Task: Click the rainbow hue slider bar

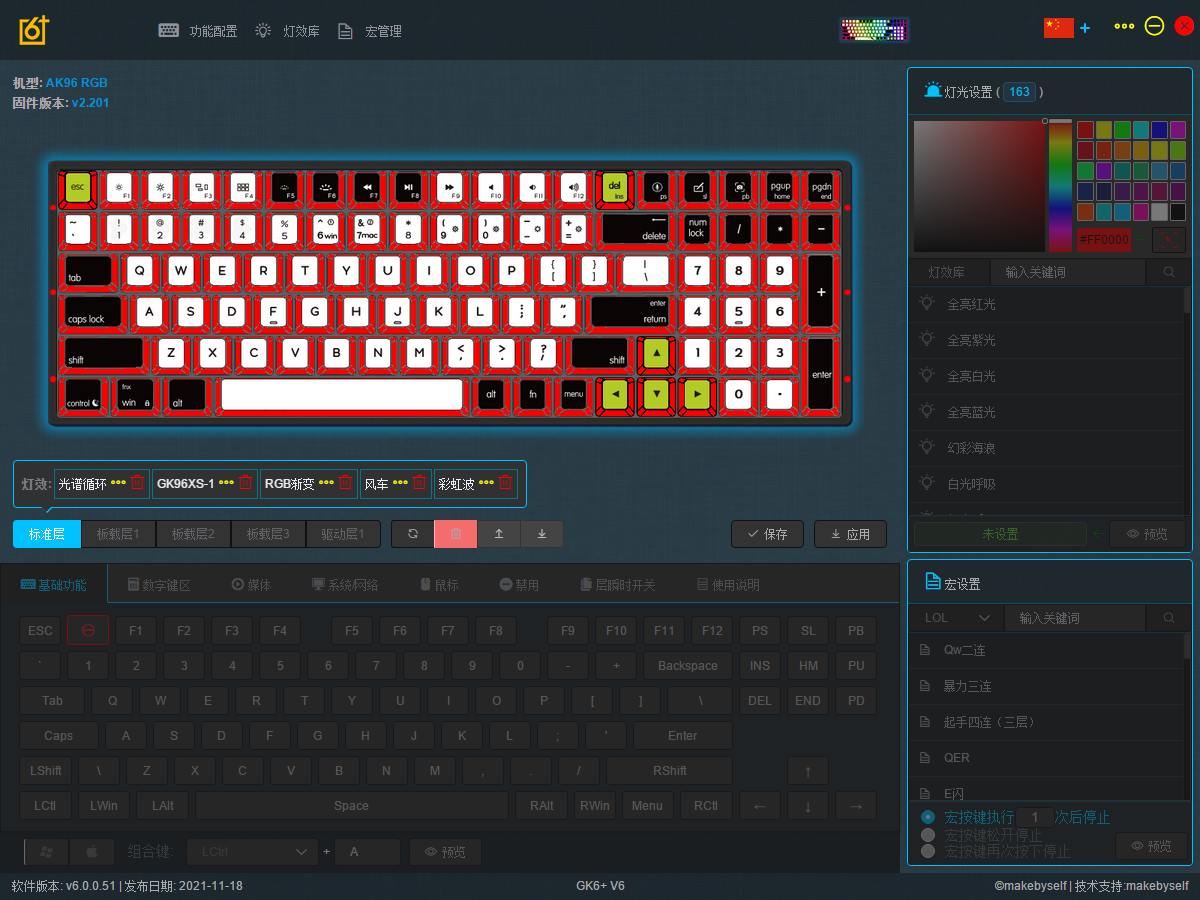Action: pos(1060,186)
